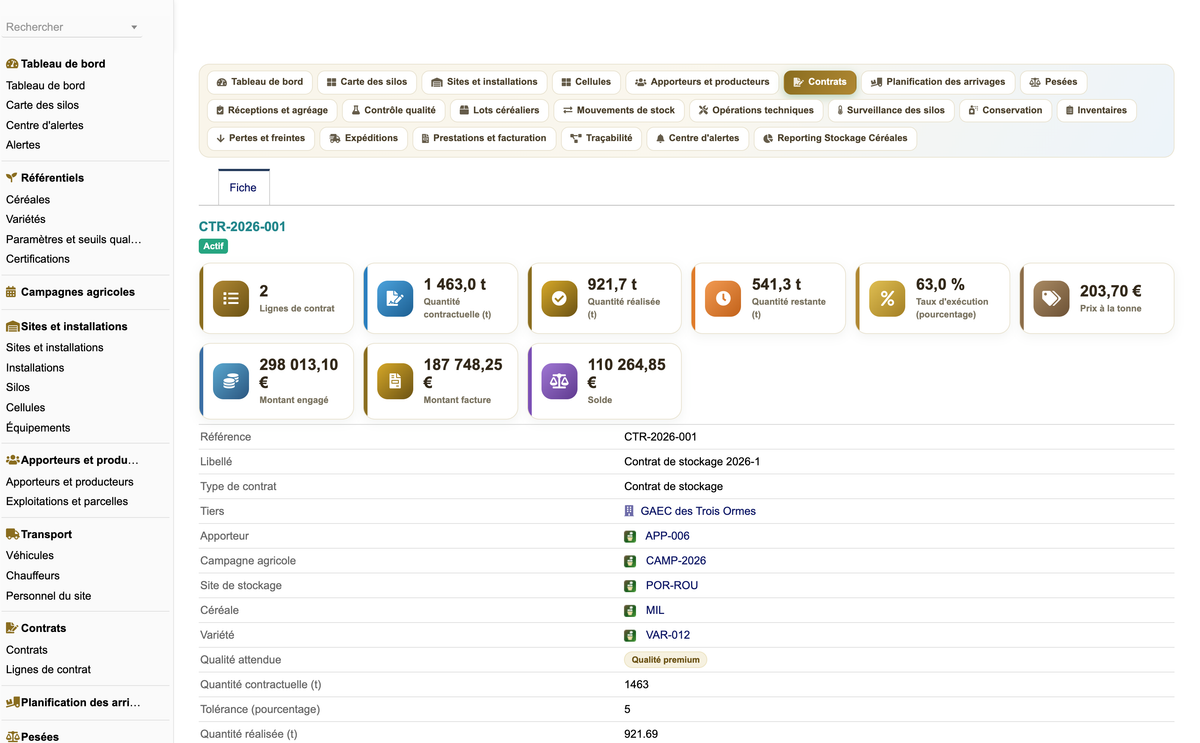Open Chauffeurs in the sidebar
The width and height of the screenshot is (1200, 743).
tap(33, 576)
